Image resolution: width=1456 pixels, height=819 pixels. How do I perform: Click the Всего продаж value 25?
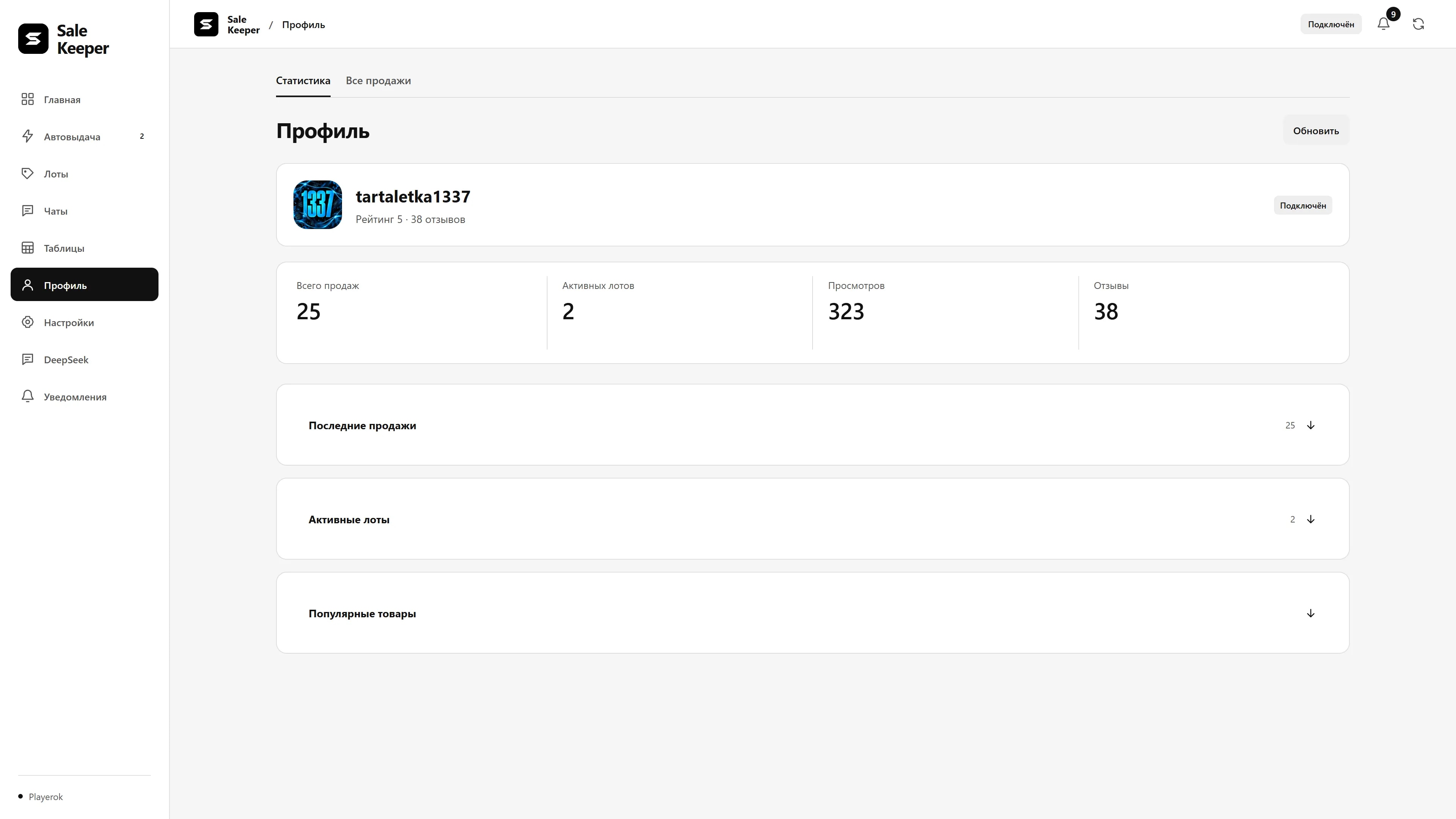click(x=309, y=311)
